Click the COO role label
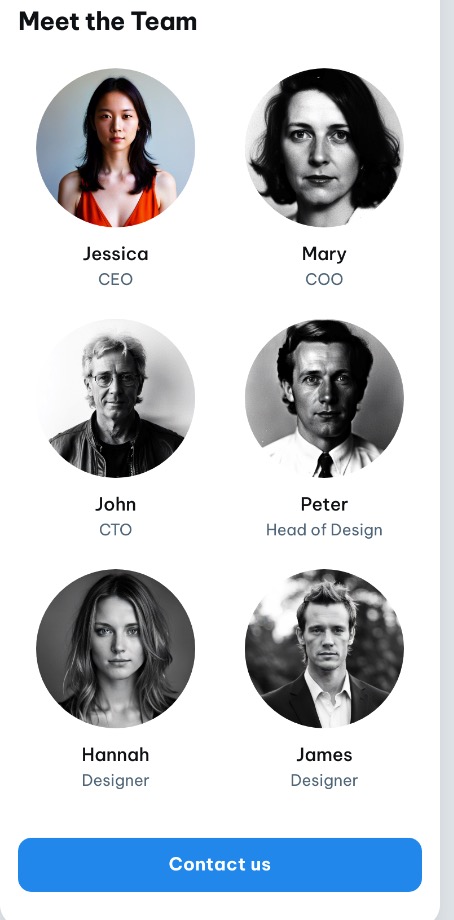Viewport: 454px width, 920px height. click(324, 279)
